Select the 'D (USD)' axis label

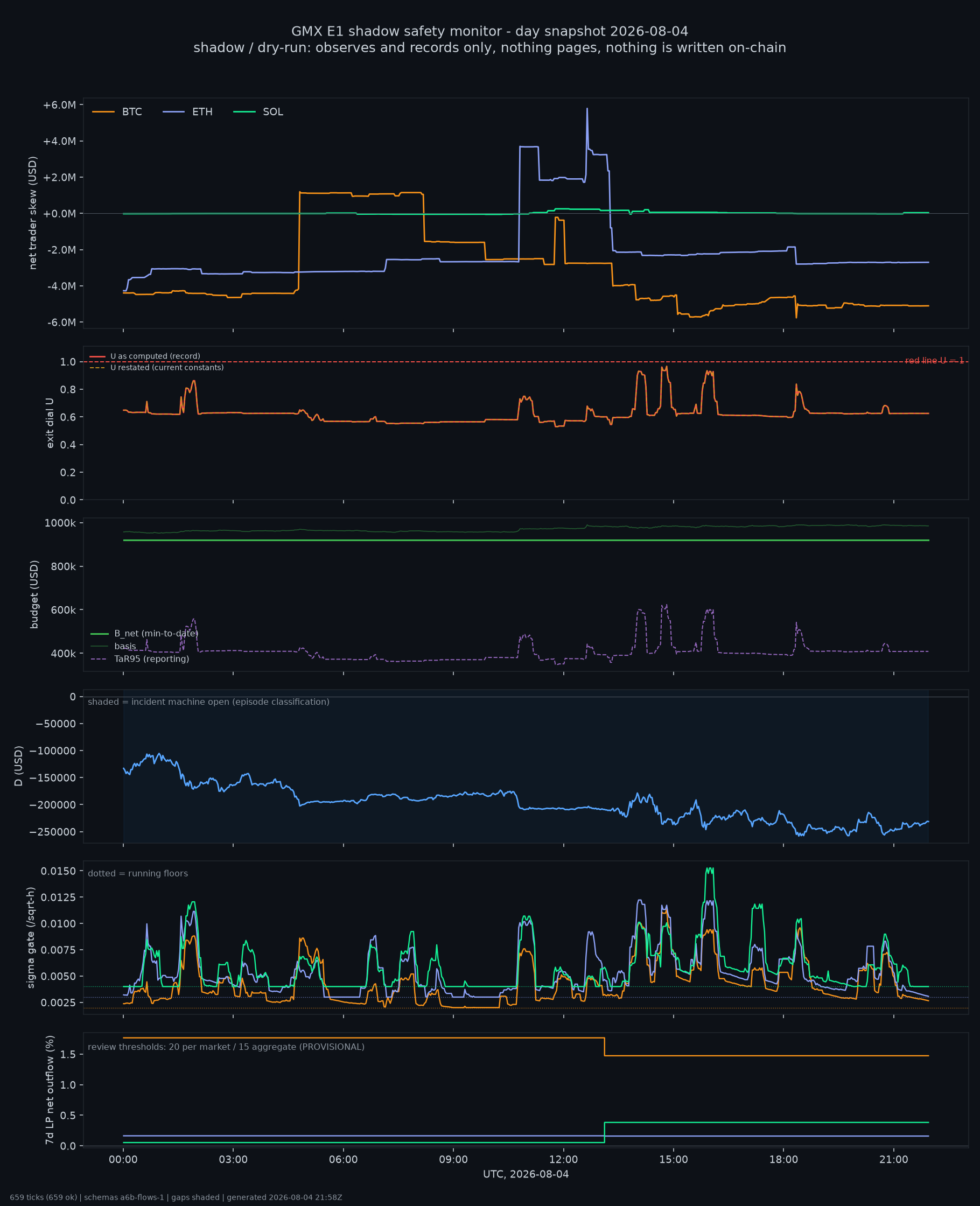click(x=19, y=766)
